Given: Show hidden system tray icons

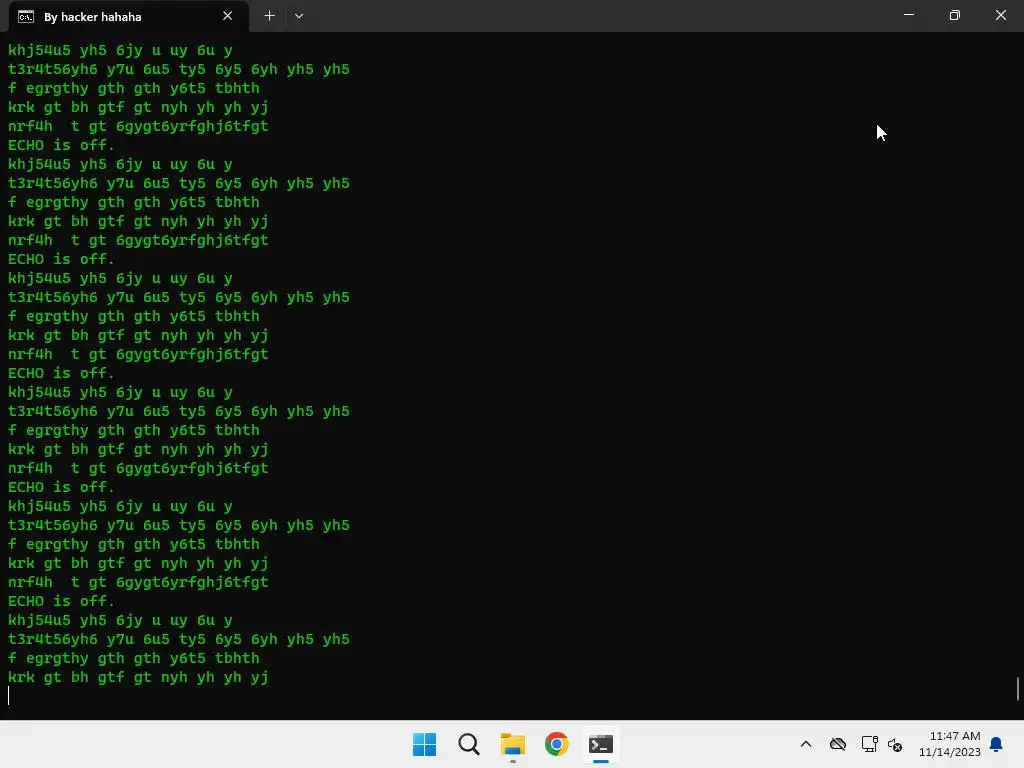Looking at the screenshot, I should point(806,744).
